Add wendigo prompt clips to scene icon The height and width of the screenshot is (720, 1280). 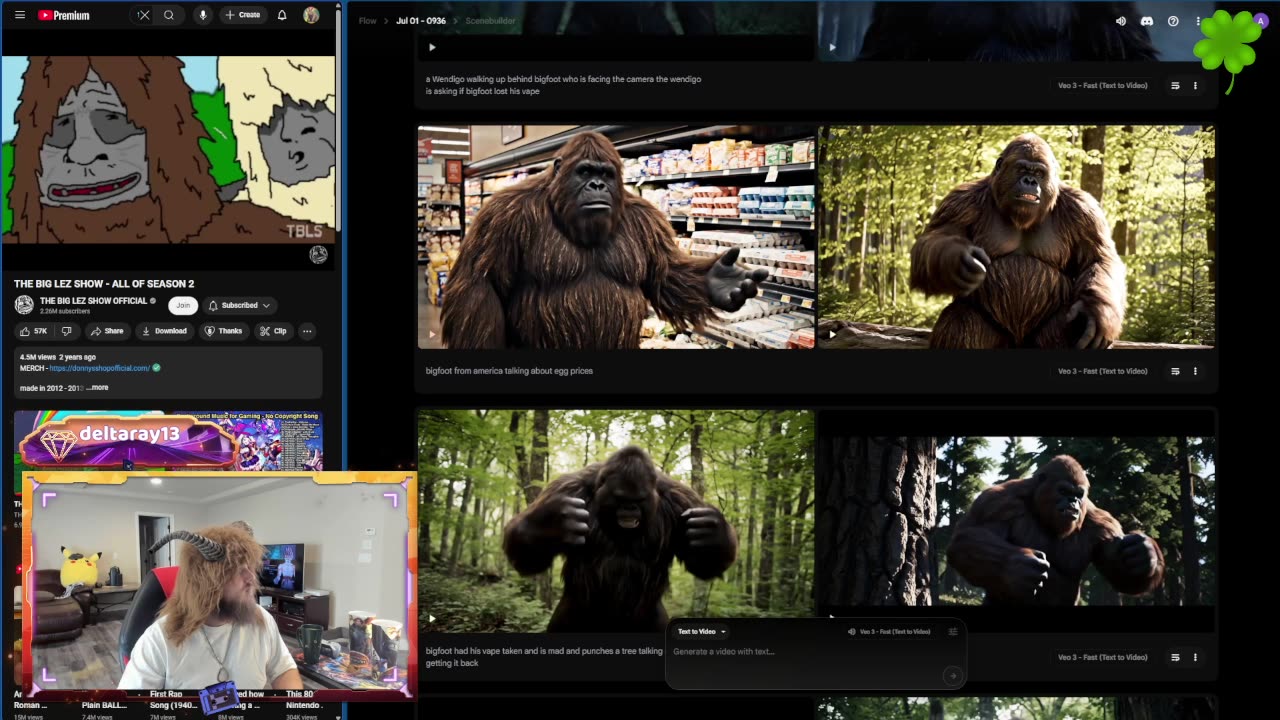tap(1175, 86)
